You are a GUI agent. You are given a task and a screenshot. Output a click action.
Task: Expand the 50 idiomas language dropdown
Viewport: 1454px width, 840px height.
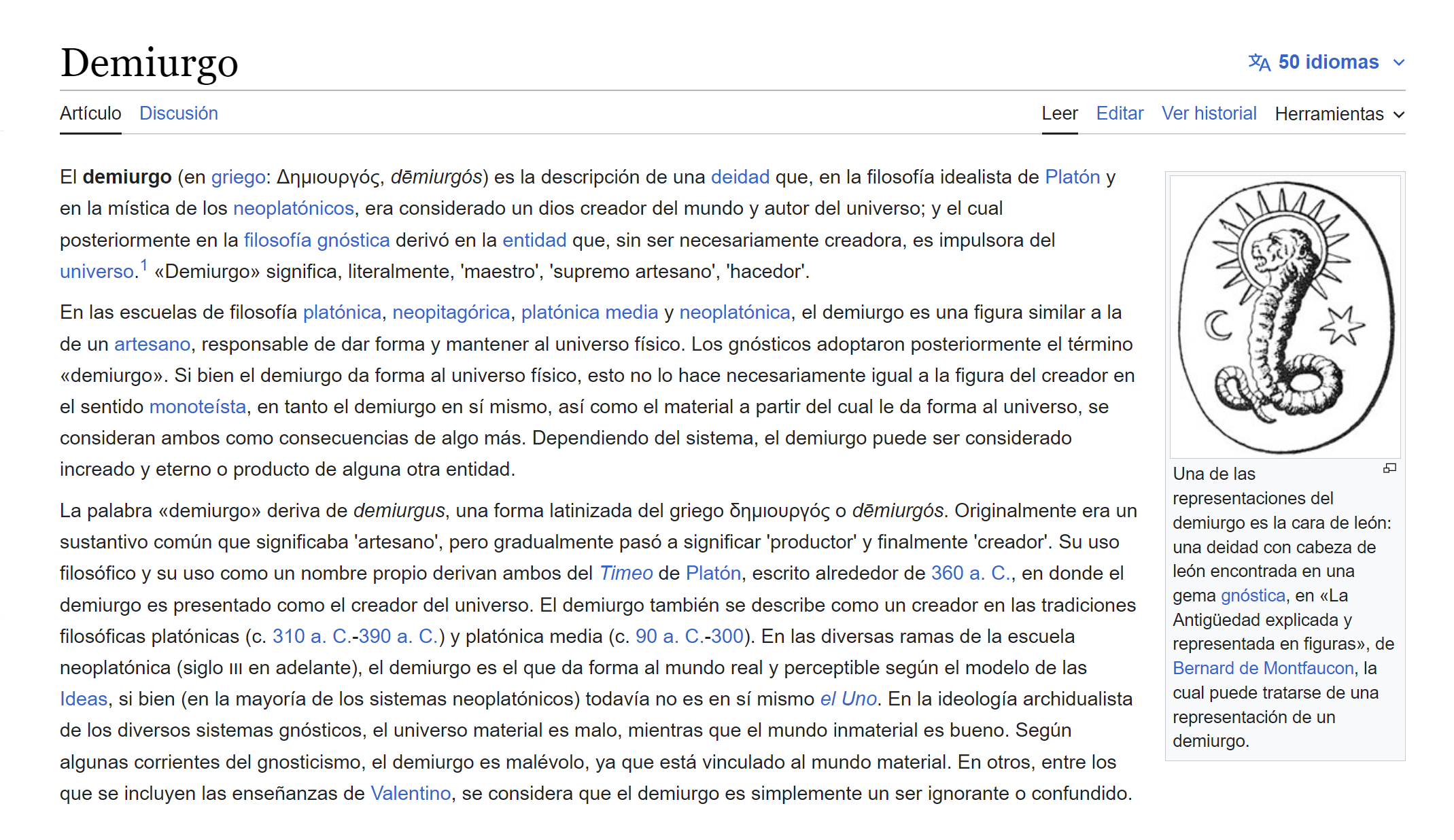pyautogui.click(x=1328, y=63)
